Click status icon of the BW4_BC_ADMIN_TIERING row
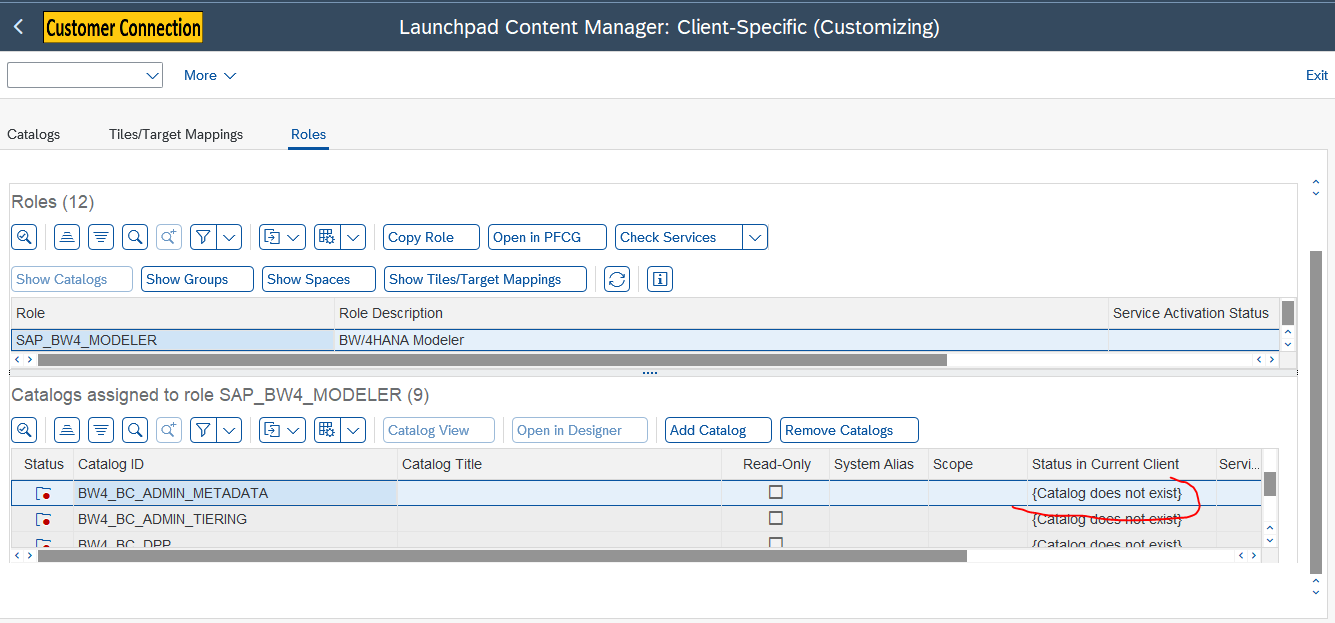 [43, 519]
